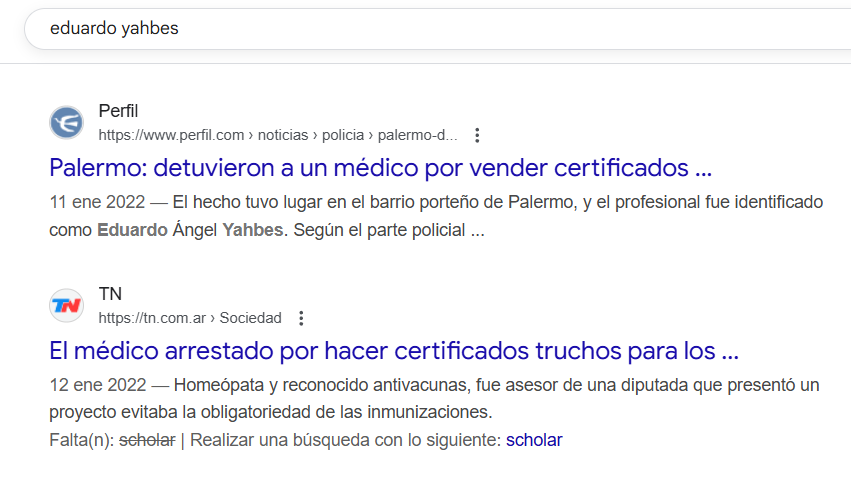Click the 'TN' site name
This screenshot has width=851, height=482.
(110, 294)
